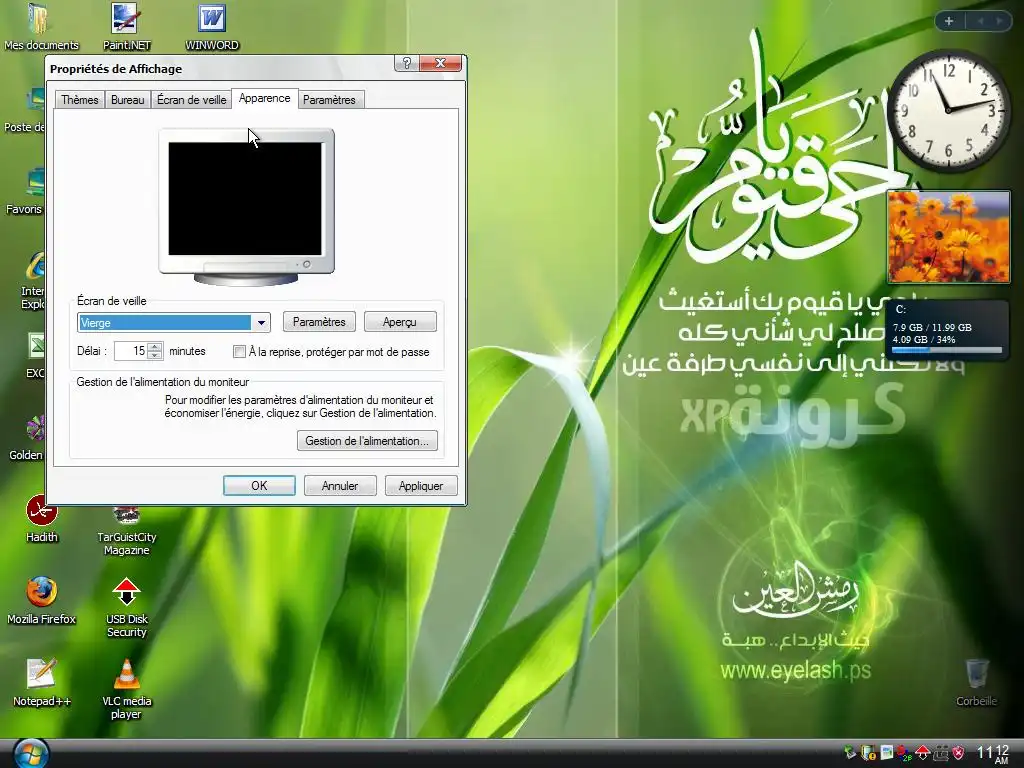The image size is (1024, 768).
Task: Open the partially hidden Excel desktop icon
Action: click(x=36, y=356)
